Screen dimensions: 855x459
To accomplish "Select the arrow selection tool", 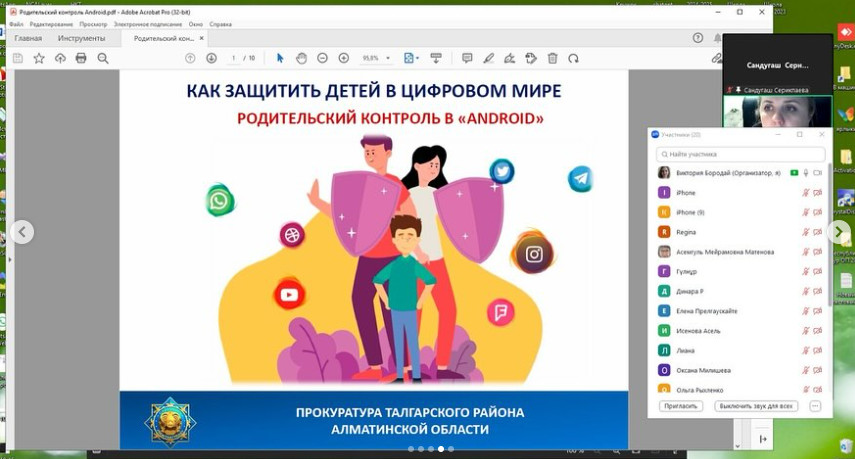I will click(280, 59).
